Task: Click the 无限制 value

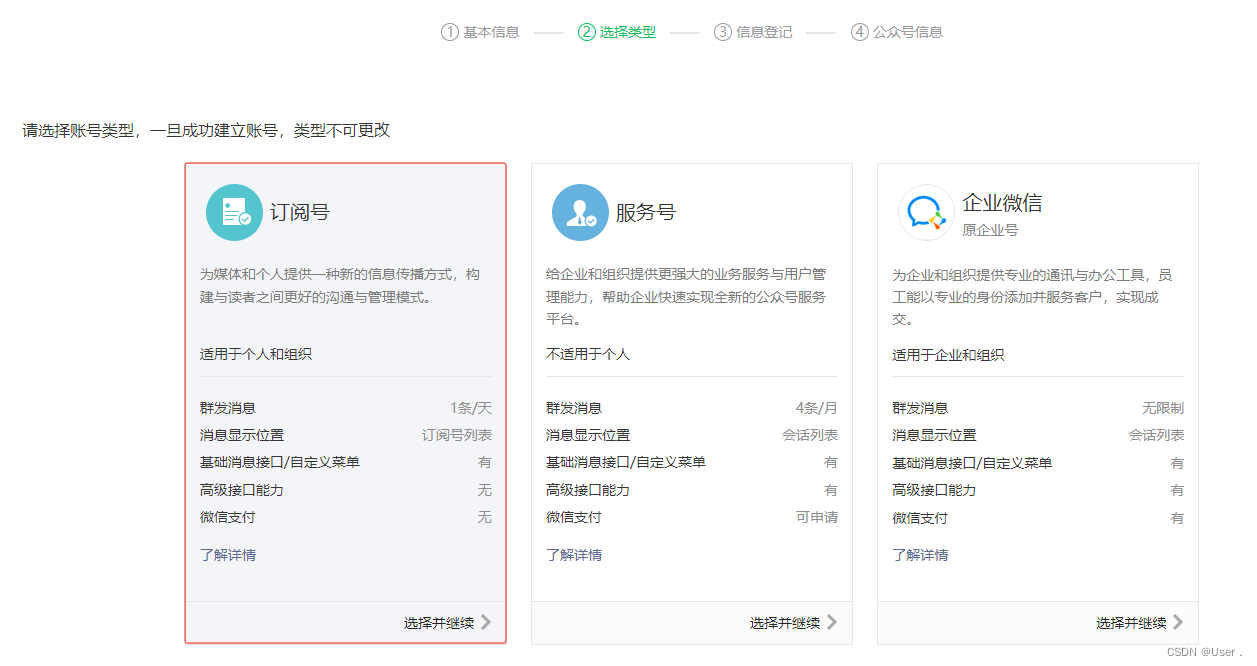Action: [x=1163, y=408]
